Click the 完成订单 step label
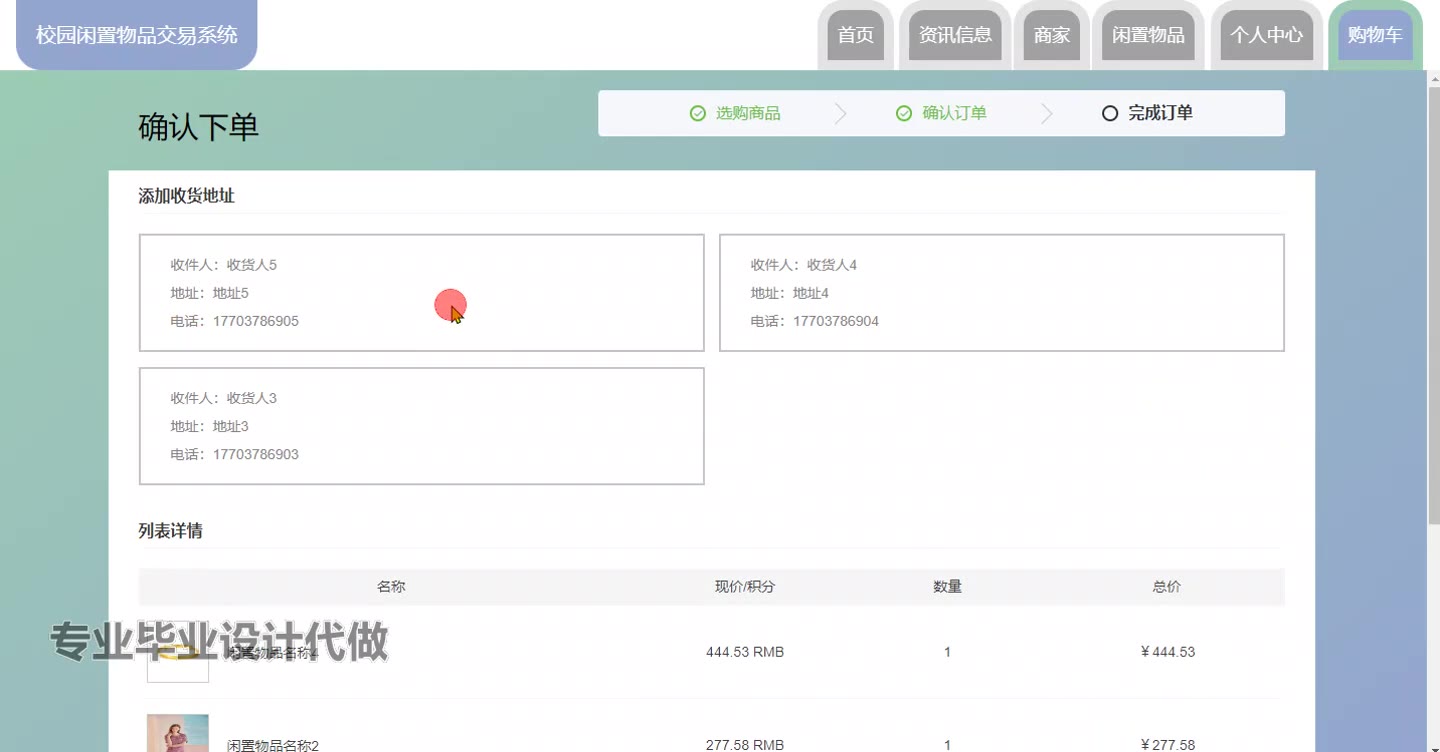This screenshot has height=752, width=1440. pyautogui.click(x=1160, y=113)
